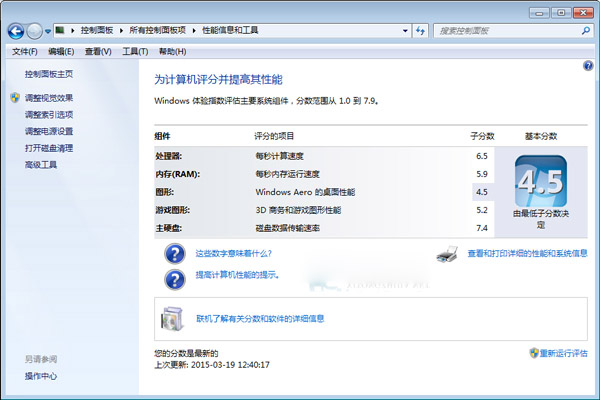Click the 7.4 hard disk subscore
The height and width of the screenshot is (400, 600).
point(482,228)
